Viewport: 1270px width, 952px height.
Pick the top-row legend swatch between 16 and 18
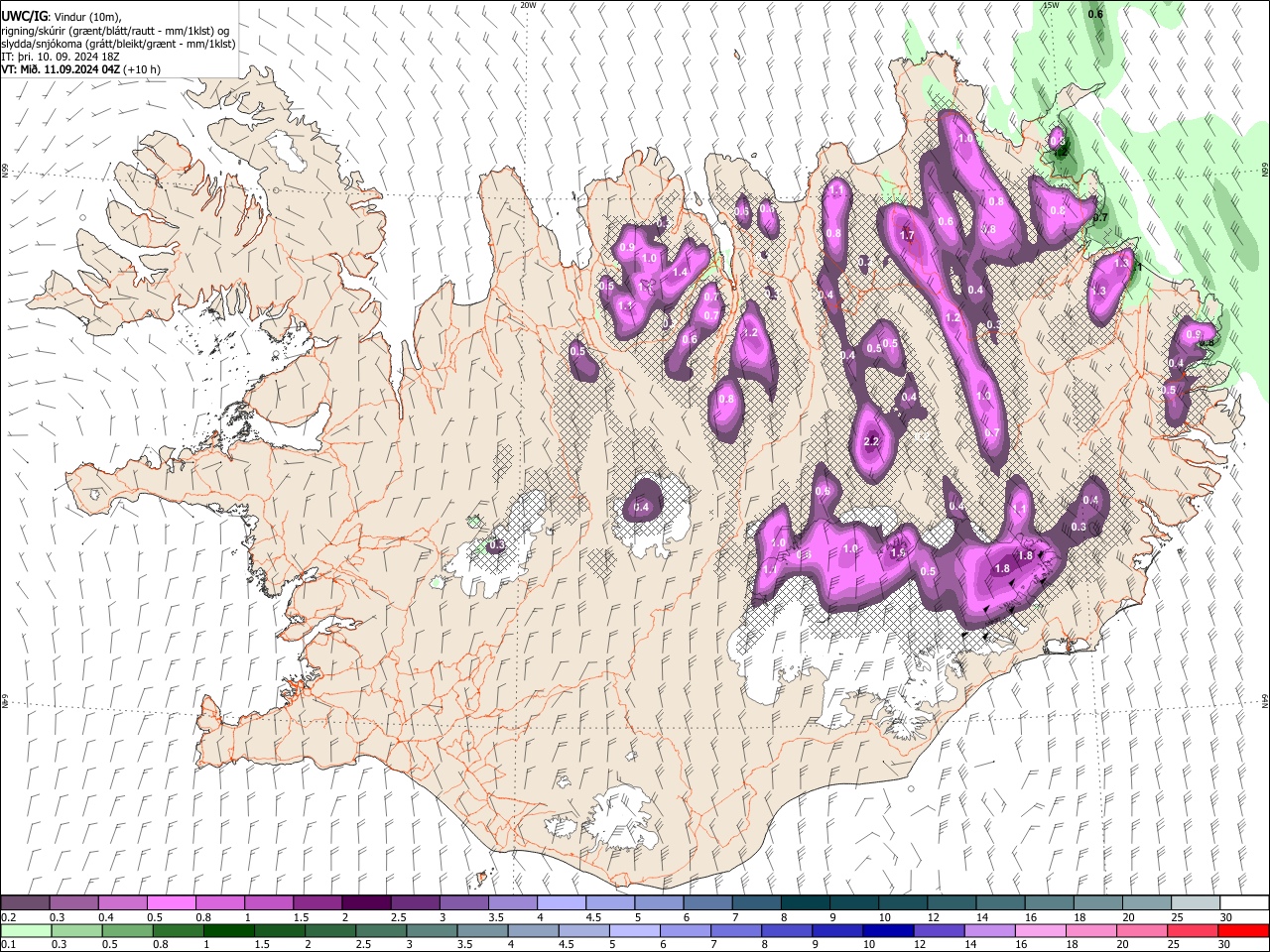pyautogui.click(x=1048, y=903)
